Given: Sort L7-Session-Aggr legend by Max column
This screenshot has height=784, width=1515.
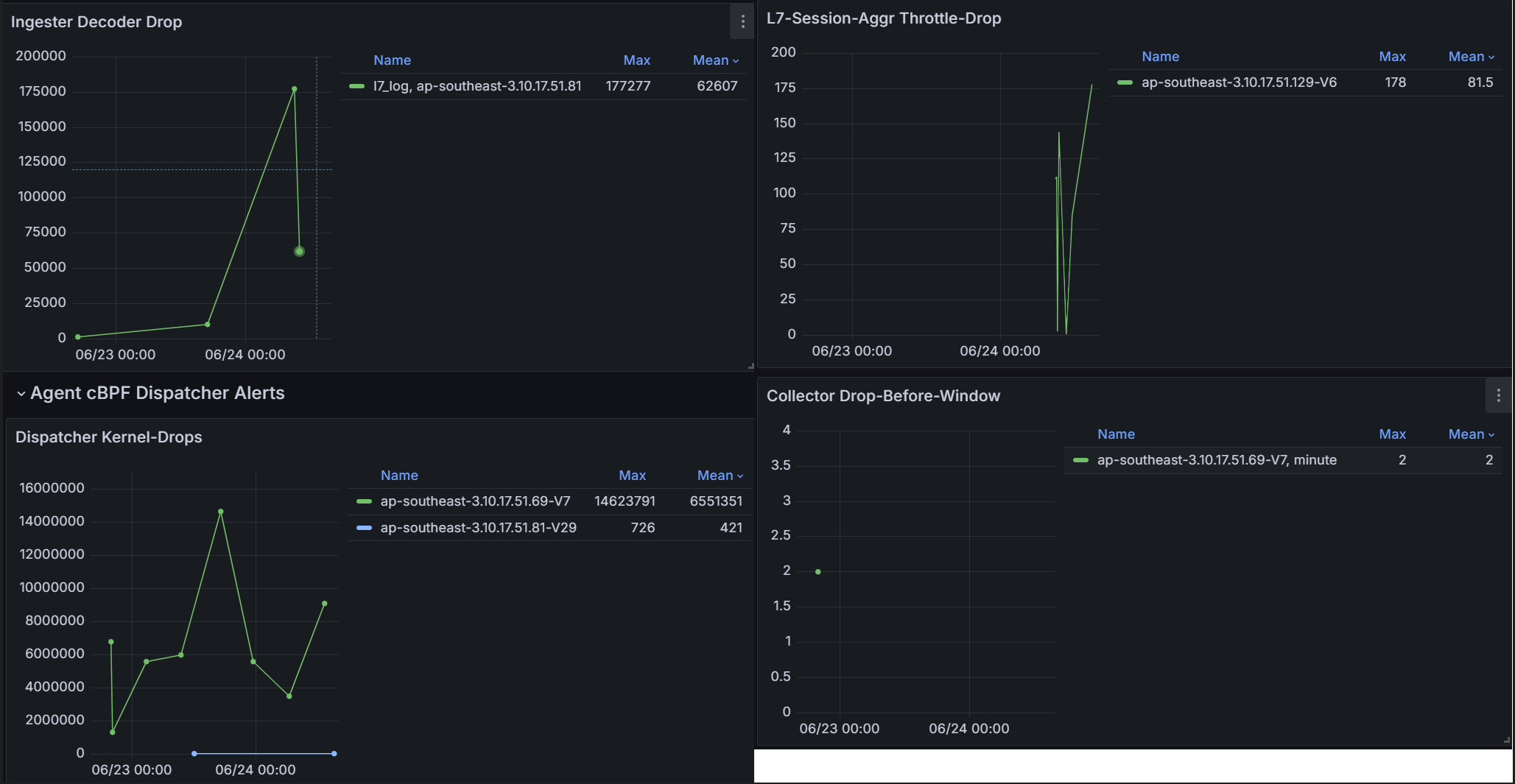Looking at the screenshot, I should 1392,57.
